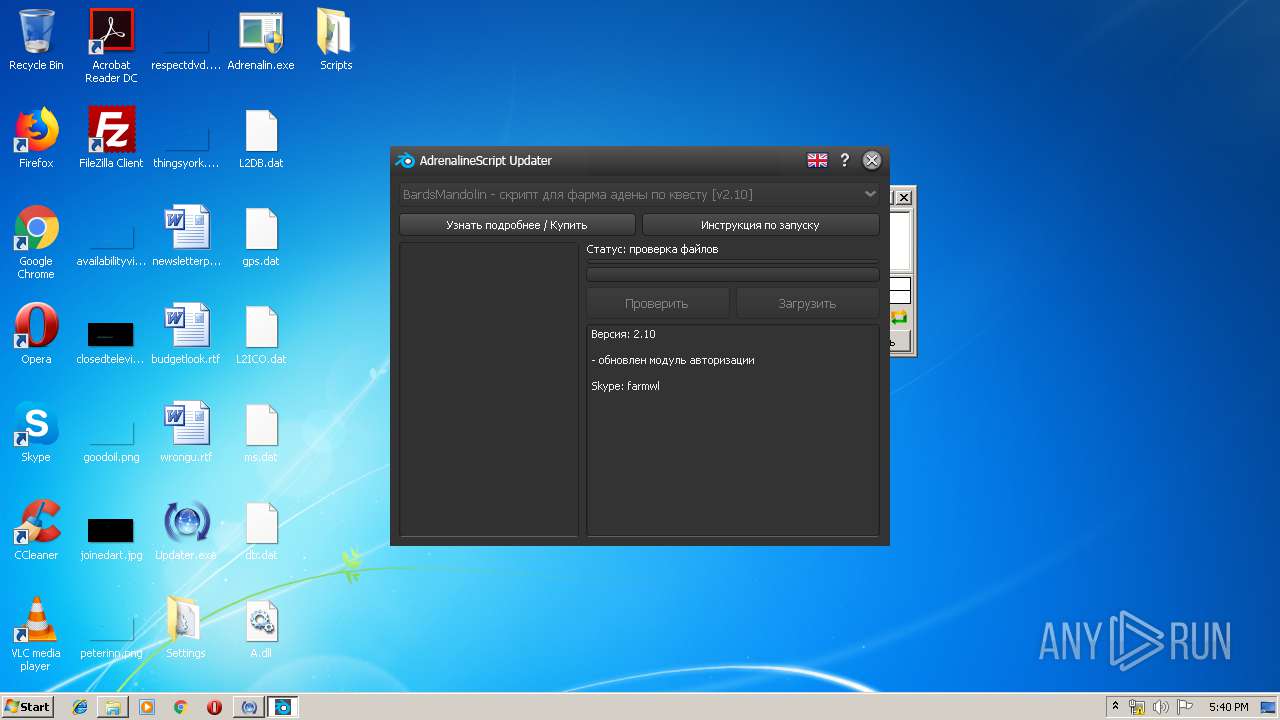
Task: Show hidden system tray icons
Action: point(1115,707)
